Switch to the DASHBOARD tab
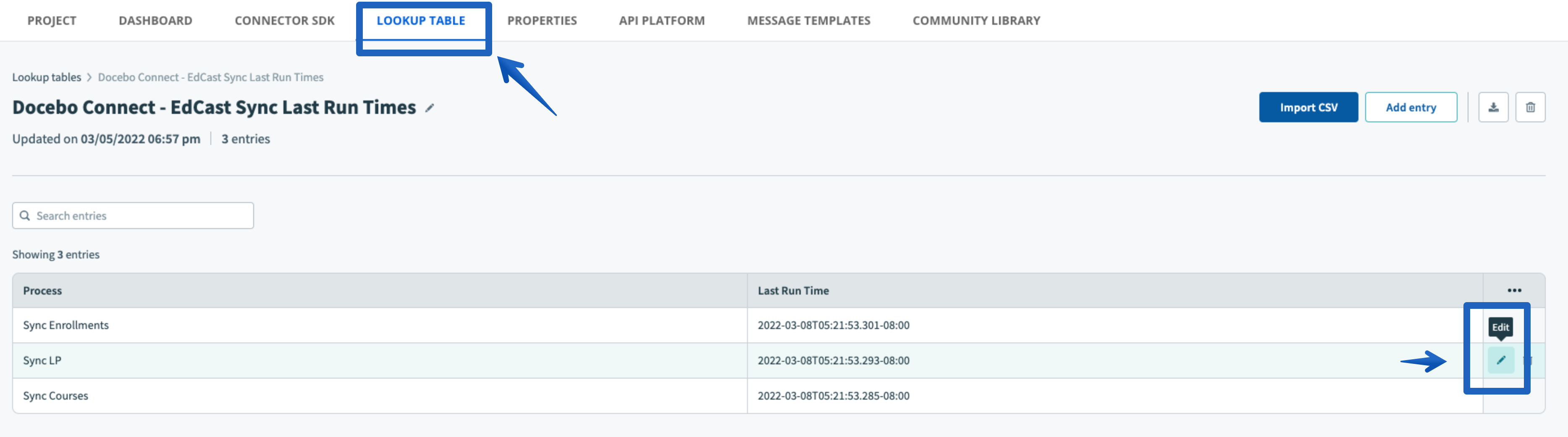 [155, 21]
